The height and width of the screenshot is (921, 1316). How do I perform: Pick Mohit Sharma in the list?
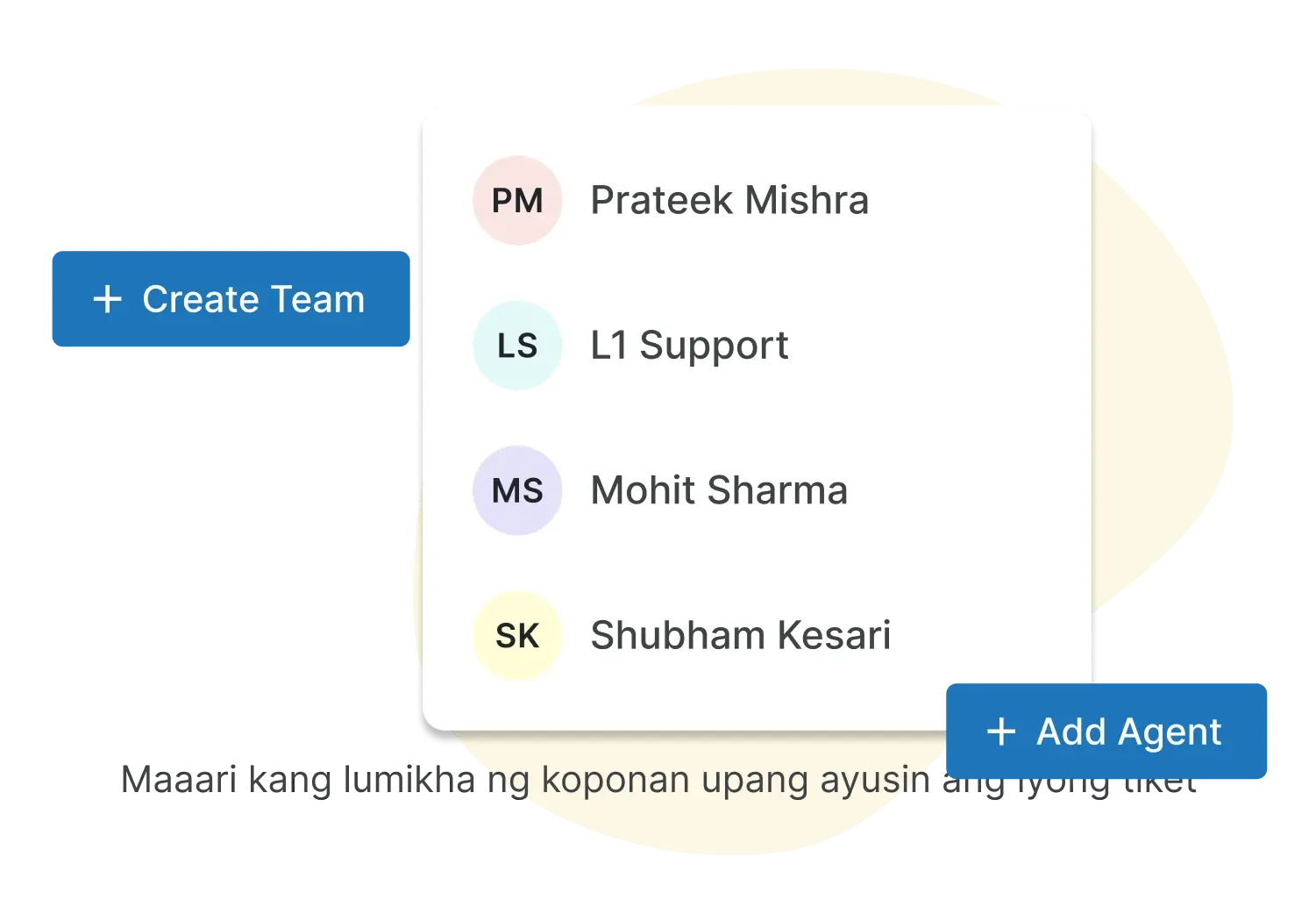719,490
